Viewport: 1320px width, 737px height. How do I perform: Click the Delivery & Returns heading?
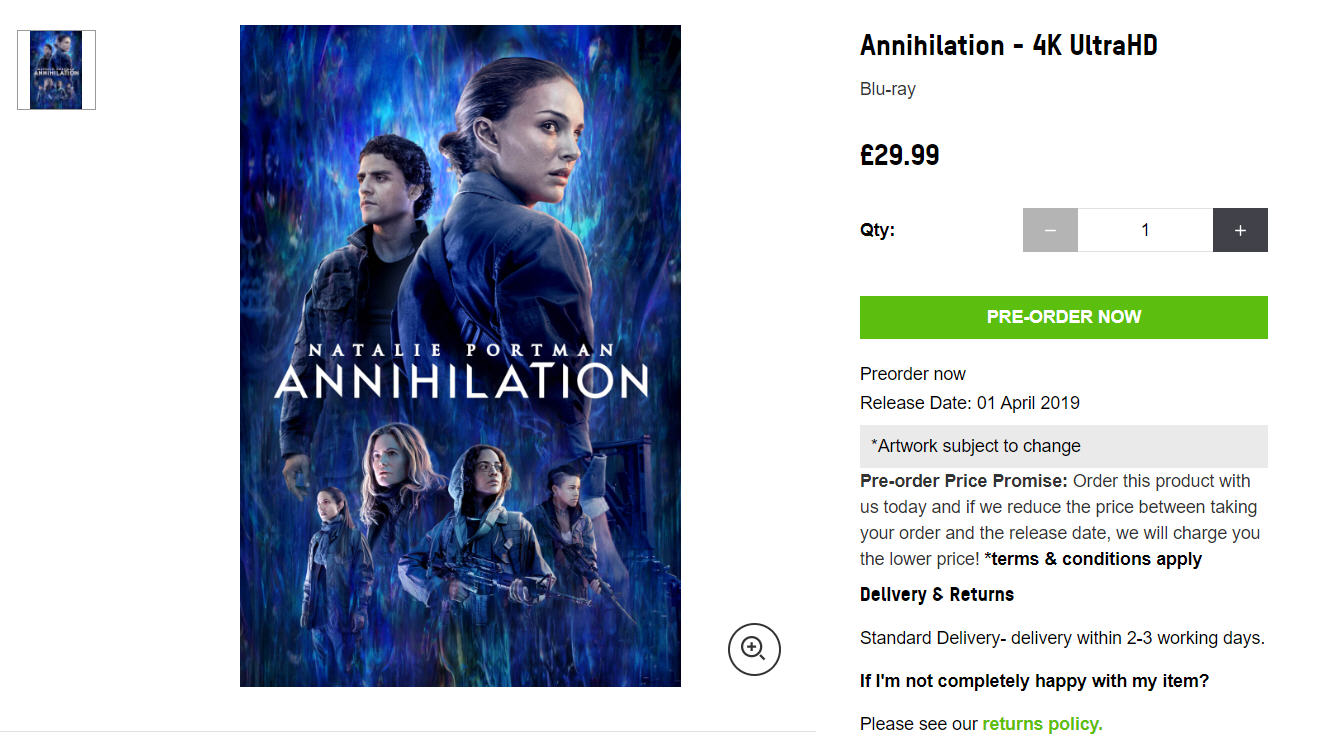pyautogui.click(x=937, y=594)
